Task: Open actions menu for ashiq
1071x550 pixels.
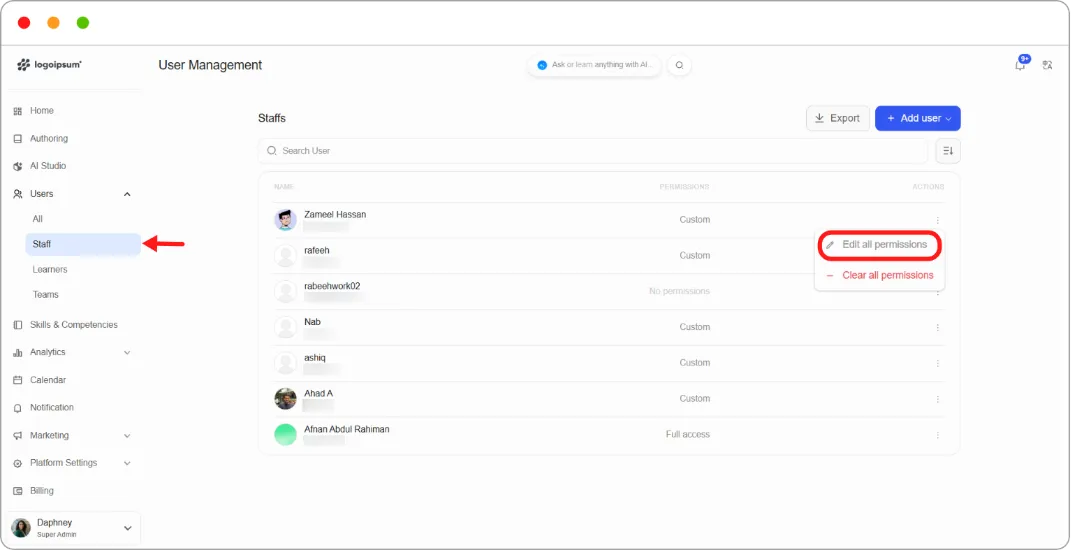Action: (938, 363)
